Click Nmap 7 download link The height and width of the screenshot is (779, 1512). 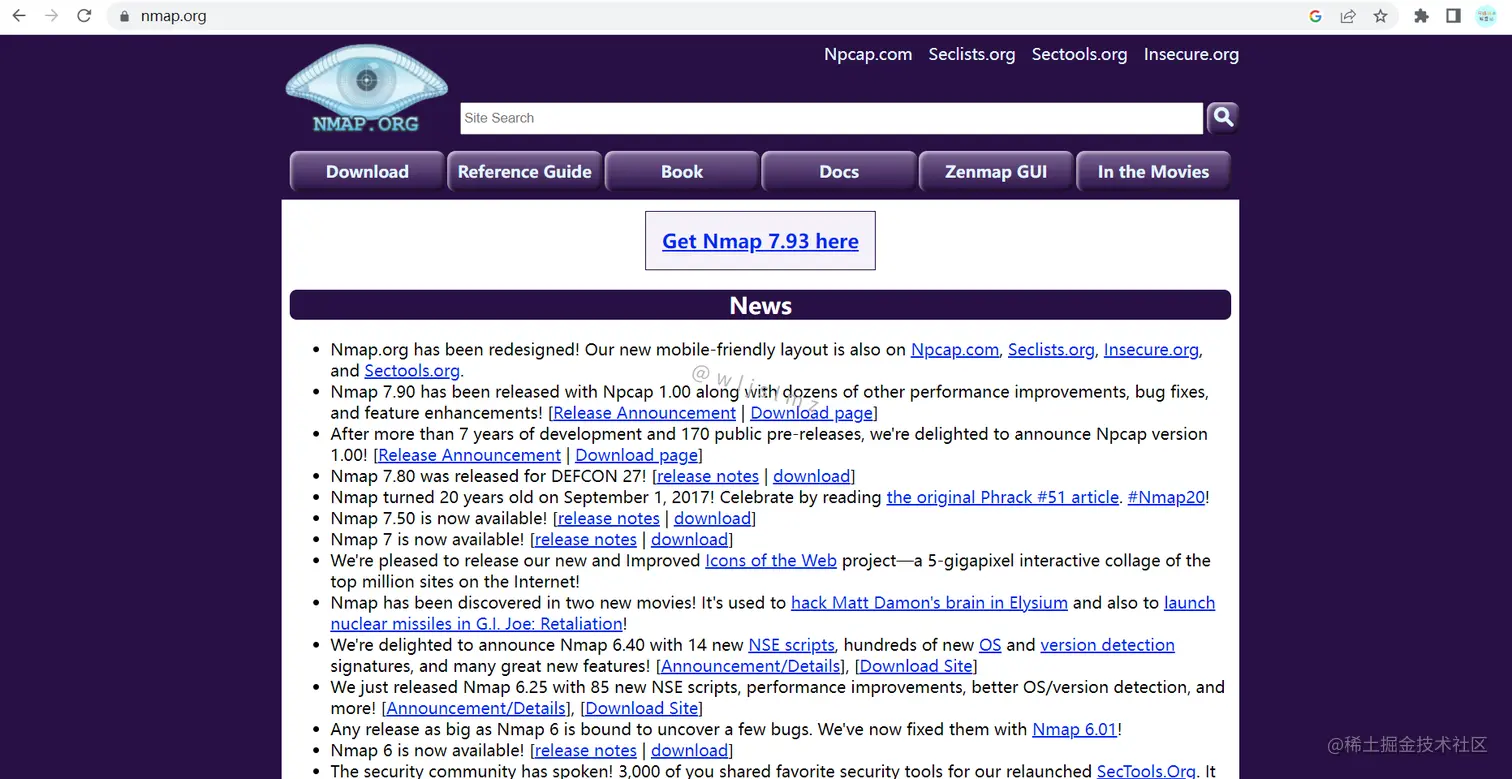click(x=689, y=539)
